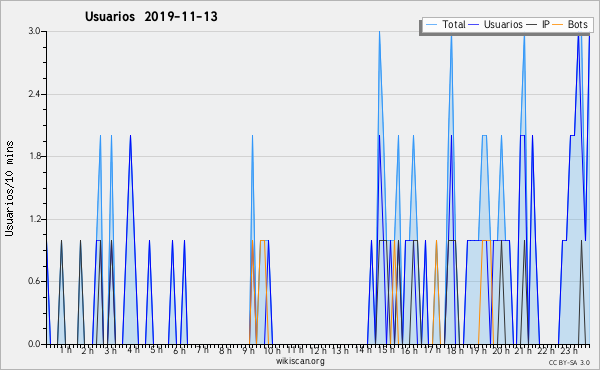Viewport: 600px width, 370px height.
Task: Click the x-axis label '4 h'
Action: (133, 350)
